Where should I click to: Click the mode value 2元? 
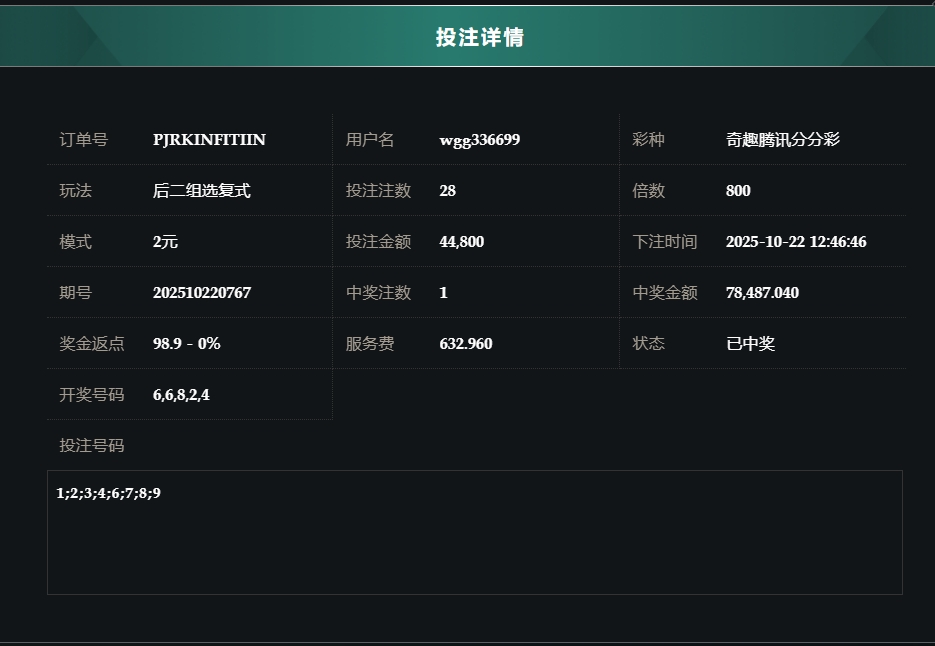[165, 242]
